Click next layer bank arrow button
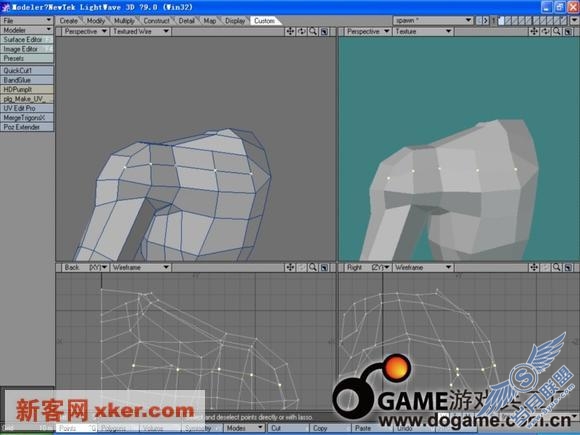 coord(486,21)
